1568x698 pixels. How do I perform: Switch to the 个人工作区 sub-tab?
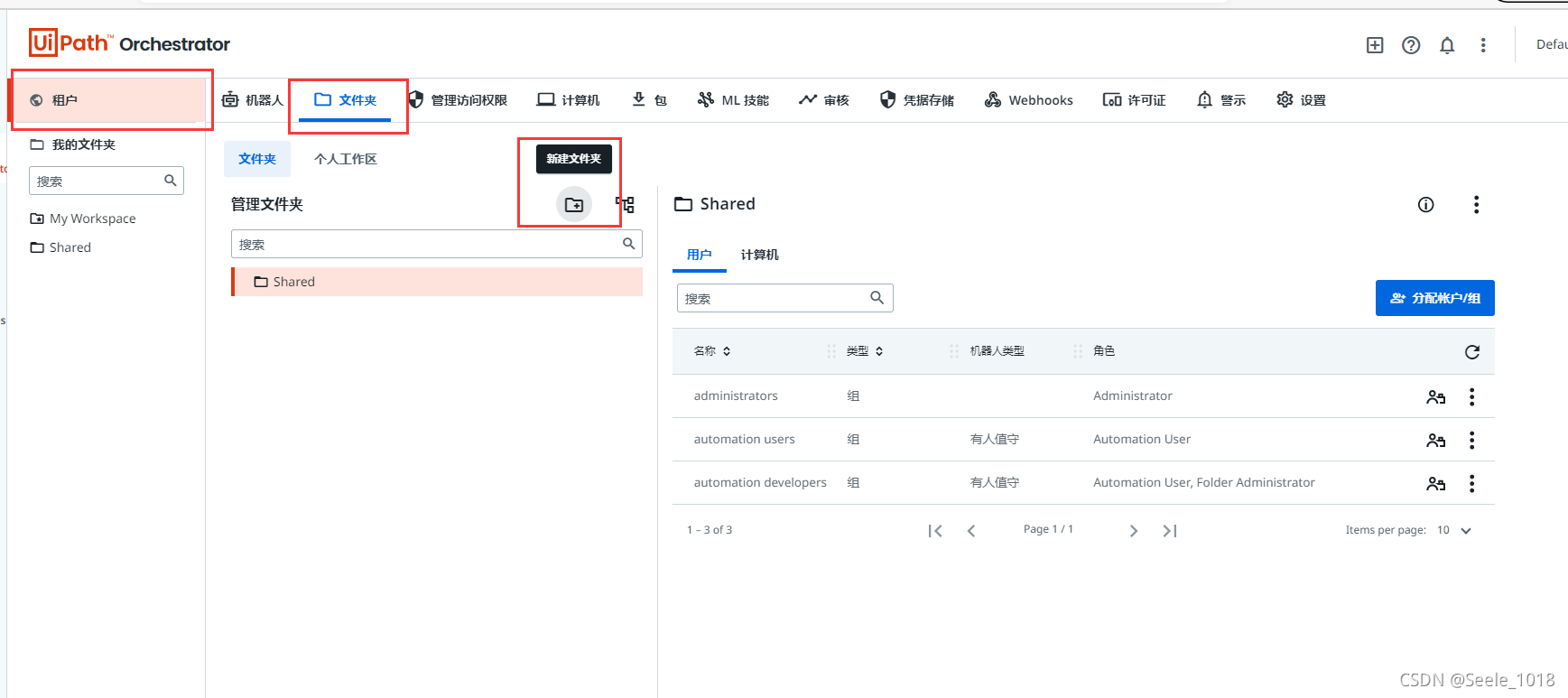[x=346, y=159]
